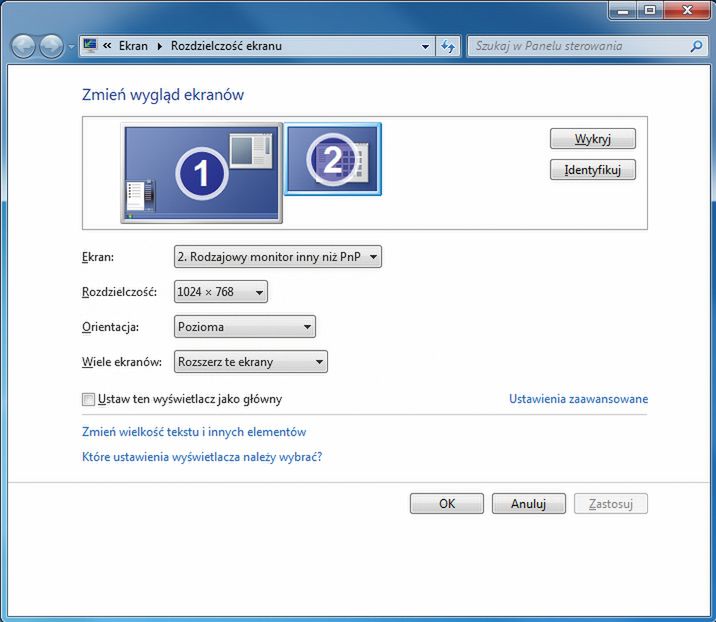Minimize the window
Screen dimensions: 716x622
point(623,10)
